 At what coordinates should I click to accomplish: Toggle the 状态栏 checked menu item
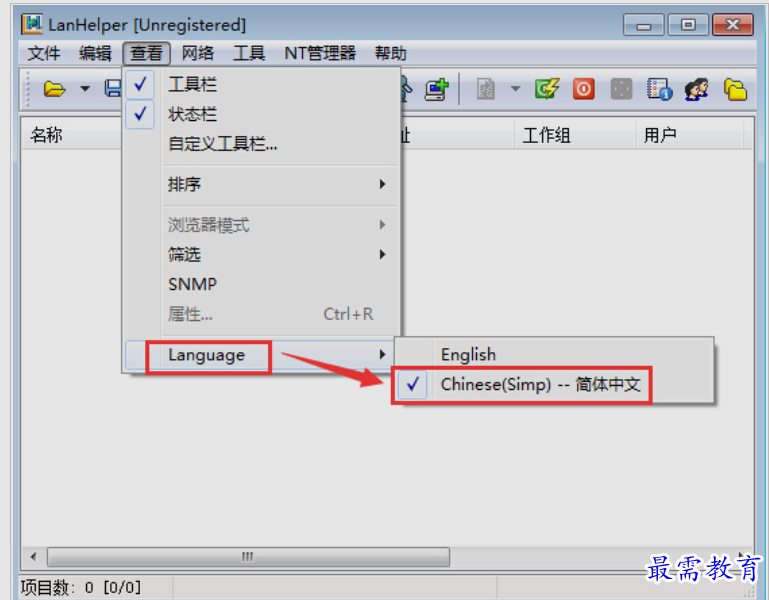pyautogui.click(x=261, y=114)
